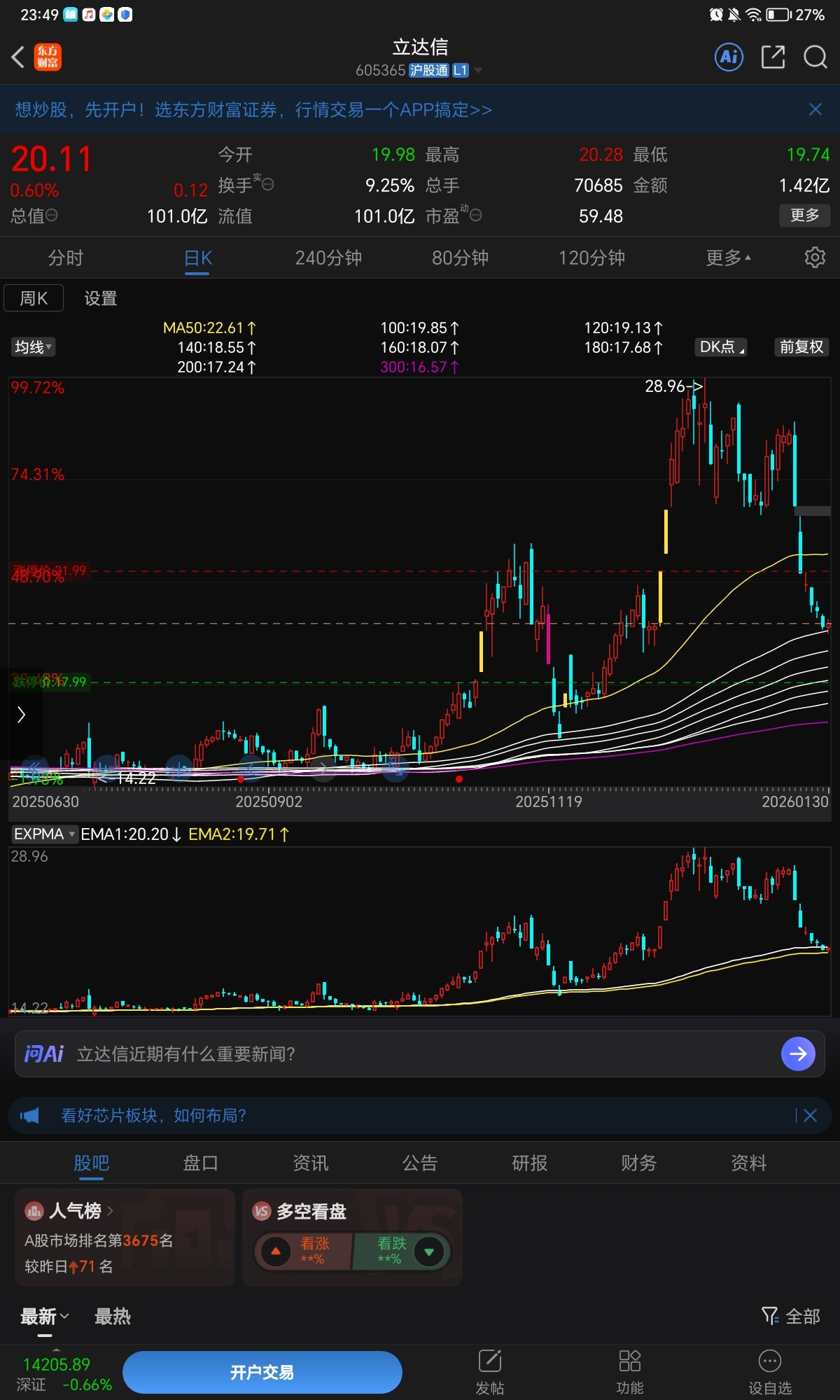The height and width of the screenshot is (1400, 840).
Task: Tap the VS 多空看盘 icon
Action: point(262,1211)
